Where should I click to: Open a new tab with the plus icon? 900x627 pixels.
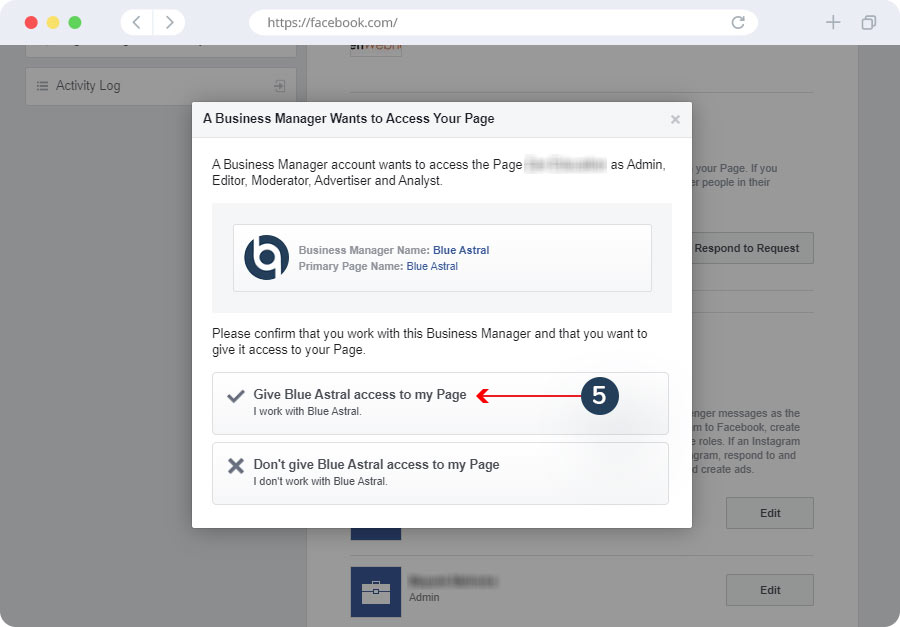(833, 22)
